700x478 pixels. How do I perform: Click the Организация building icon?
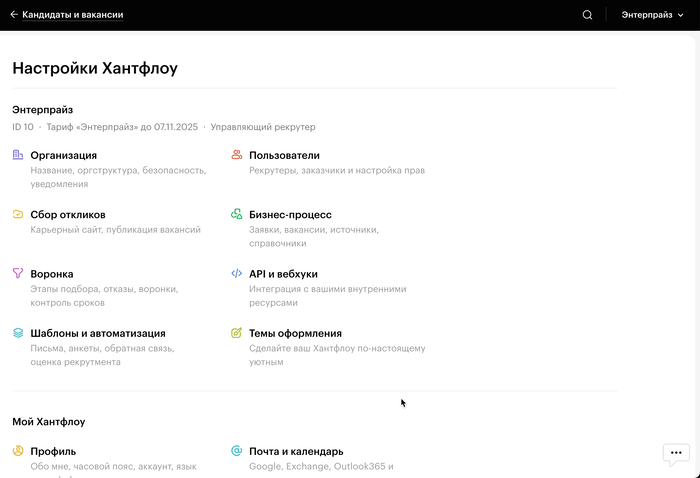point(18,155)
